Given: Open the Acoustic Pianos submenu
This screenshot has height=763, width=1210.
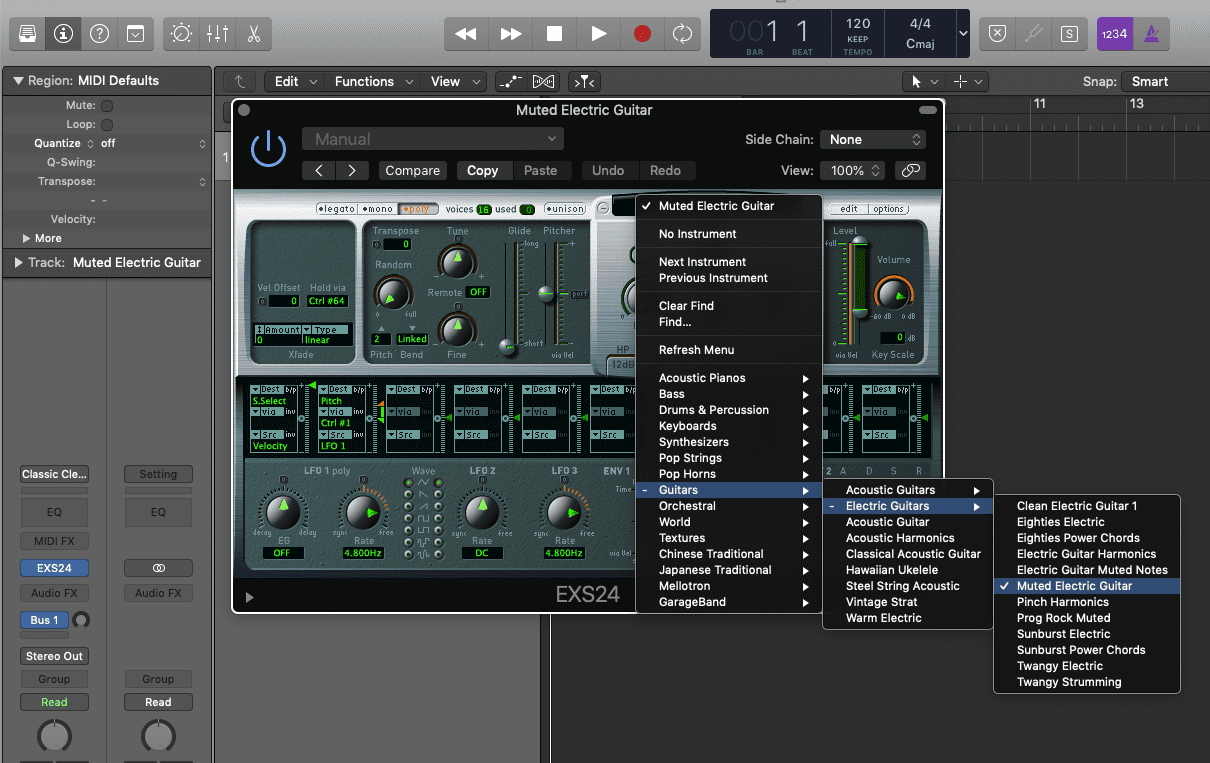Looking at the screenshot, I should pos(729,378).
